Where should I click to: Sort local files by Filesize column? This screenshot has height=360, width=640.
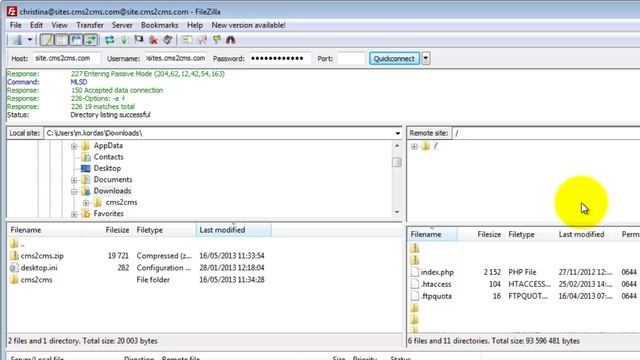tap(107, 230)
